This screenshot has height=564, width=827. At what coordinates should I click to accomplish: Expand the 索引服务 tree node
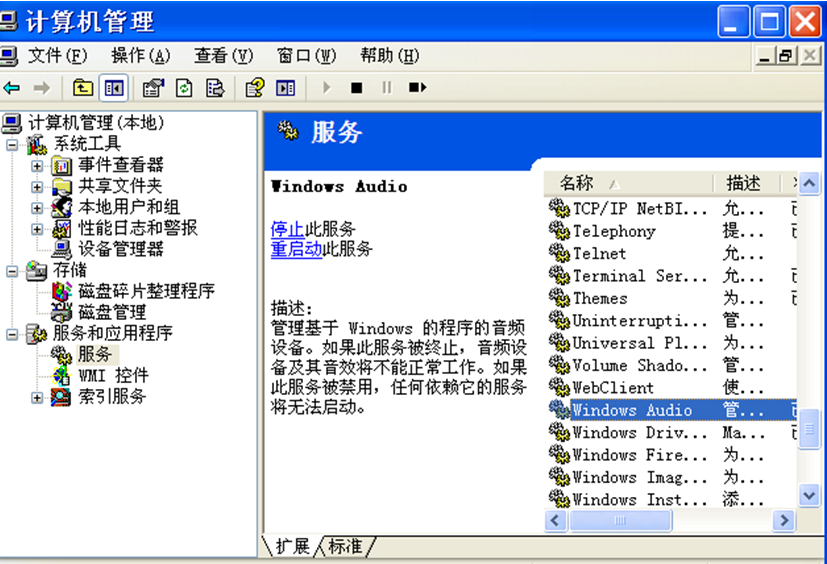[x=37, y=397]
